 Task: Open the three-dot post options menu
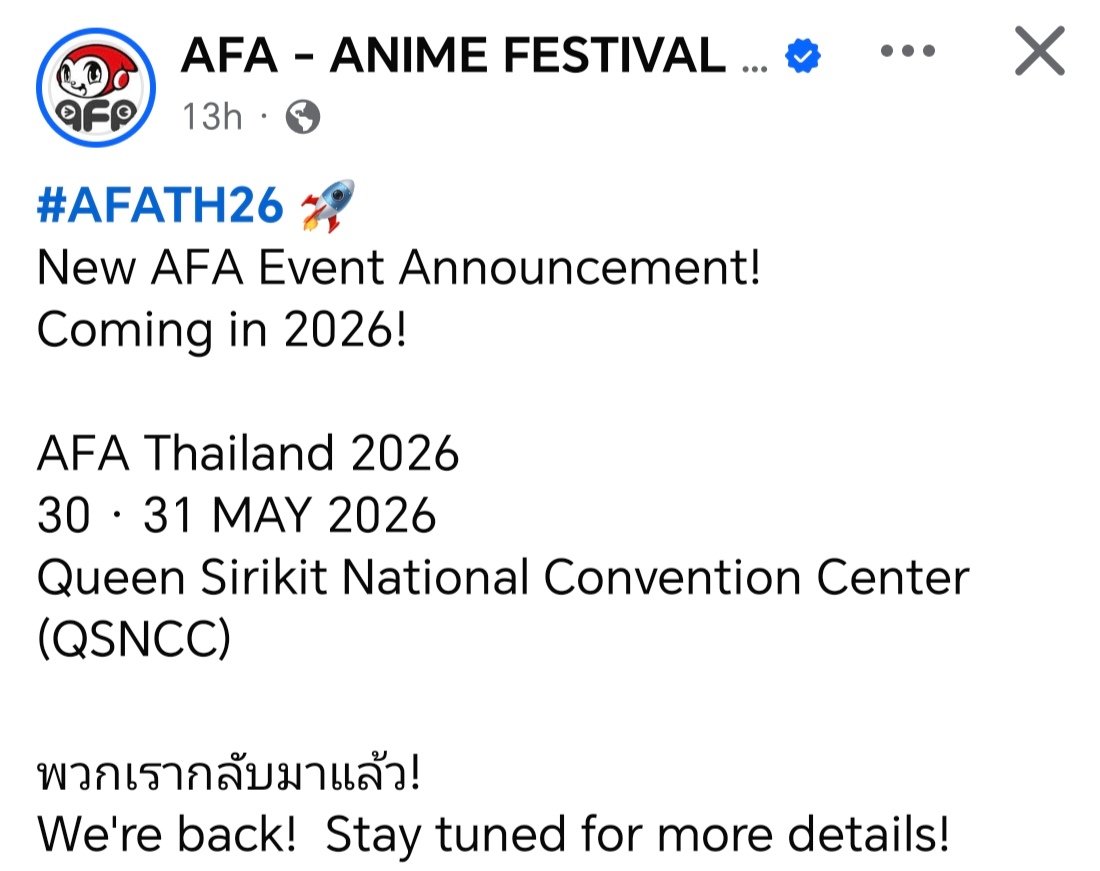[x=906, y=52]
